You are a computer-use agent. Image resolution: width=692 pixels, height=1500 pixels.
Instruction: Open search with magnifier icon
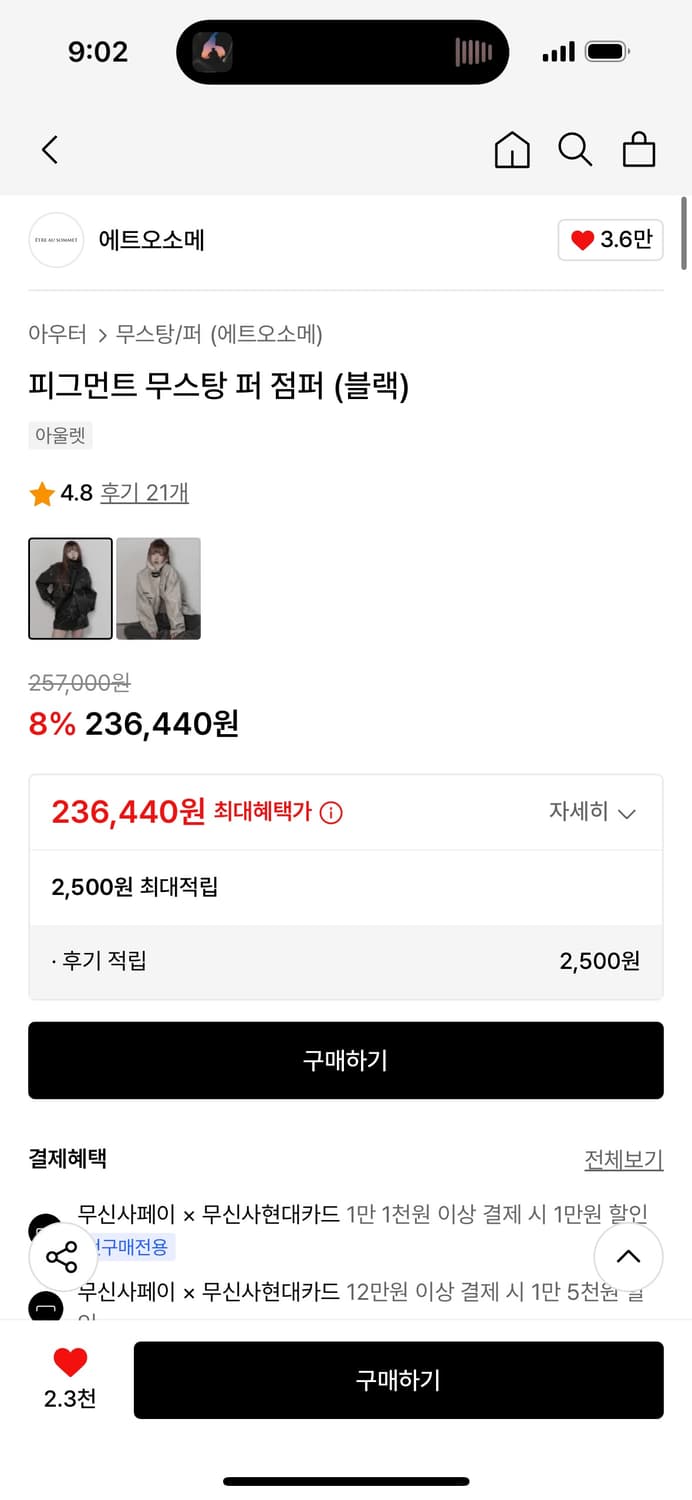[x=575, y=150]
